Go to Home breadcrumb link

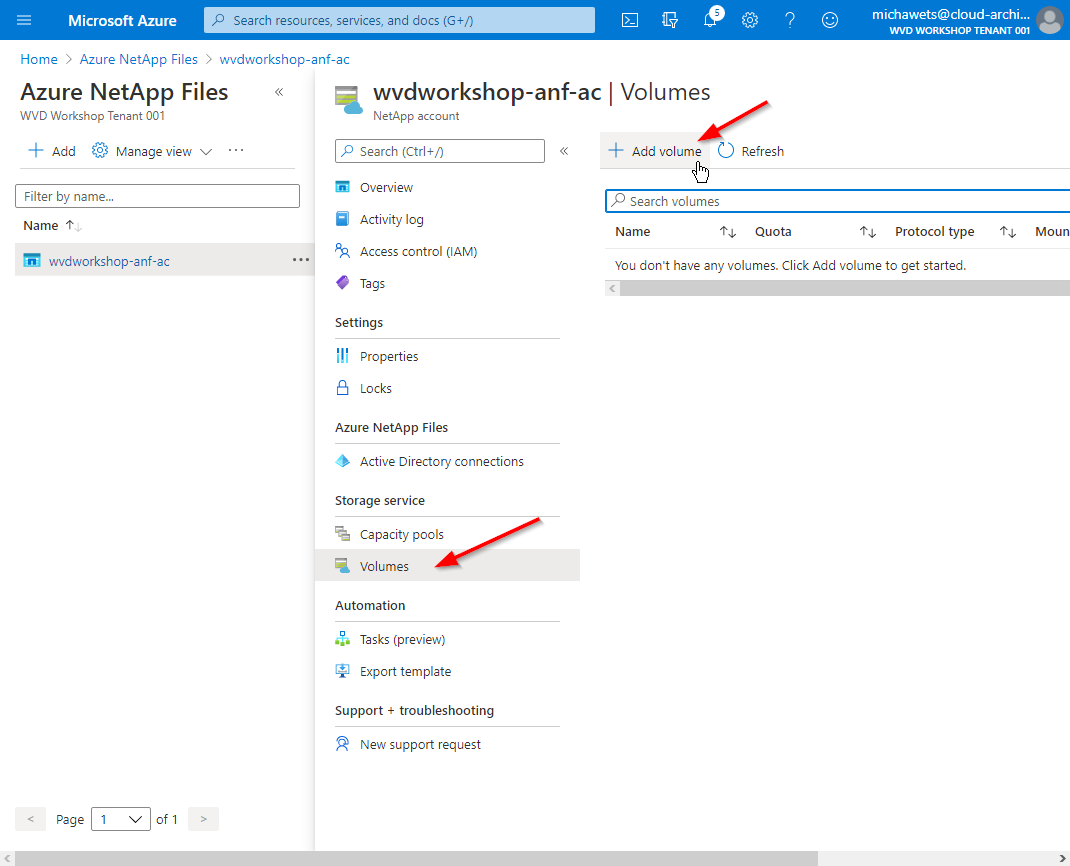click(39, 59)
